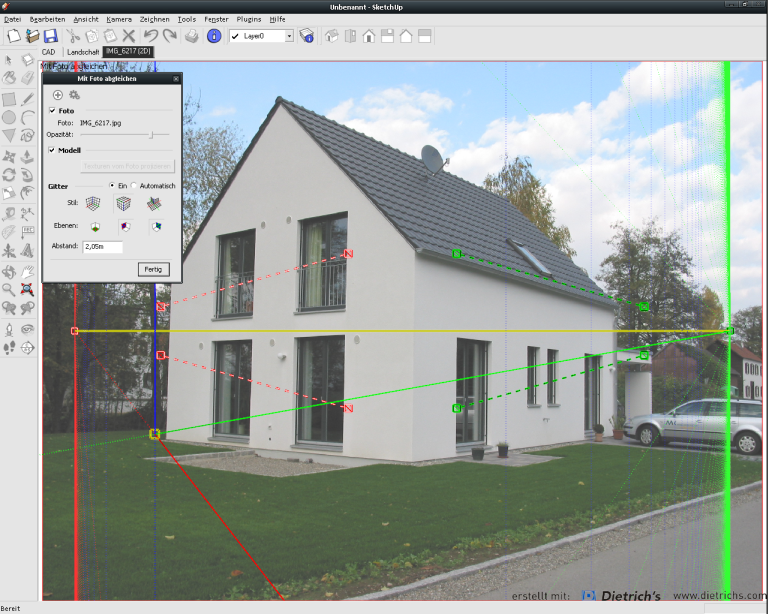Go to Next camera view
This screenshot has height=614, width=768.
(27, 307)
